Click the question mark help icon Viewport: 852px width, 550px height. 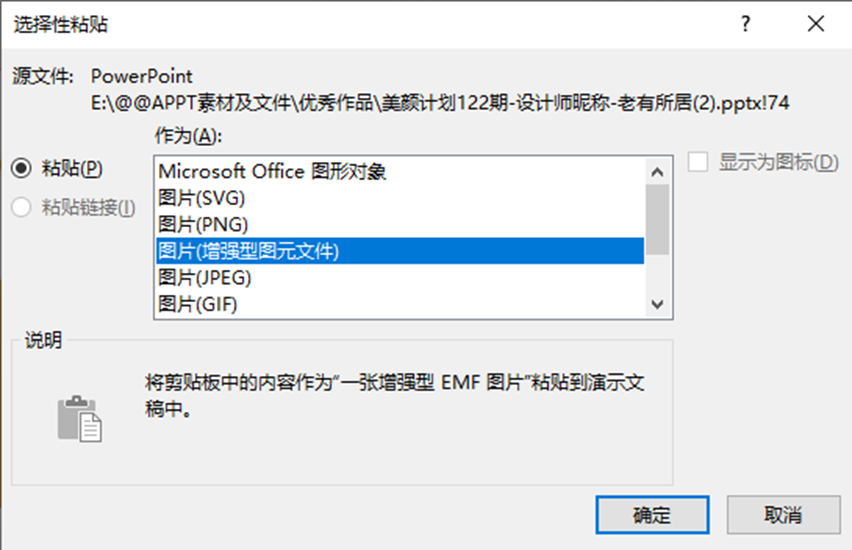pyautogui.click(x=746, y=24)
